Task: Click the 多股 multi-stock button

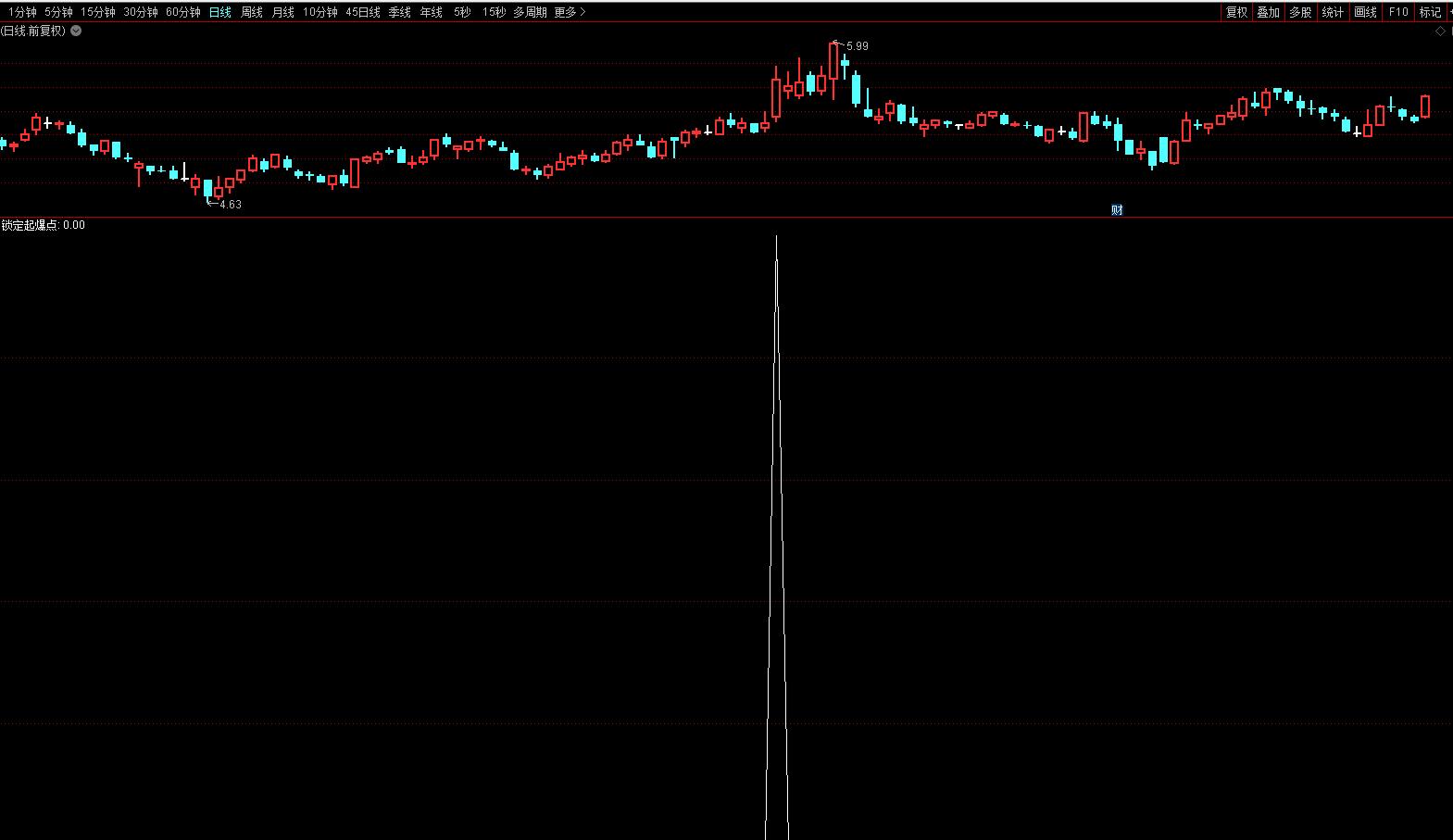Action: point(1300,12)
